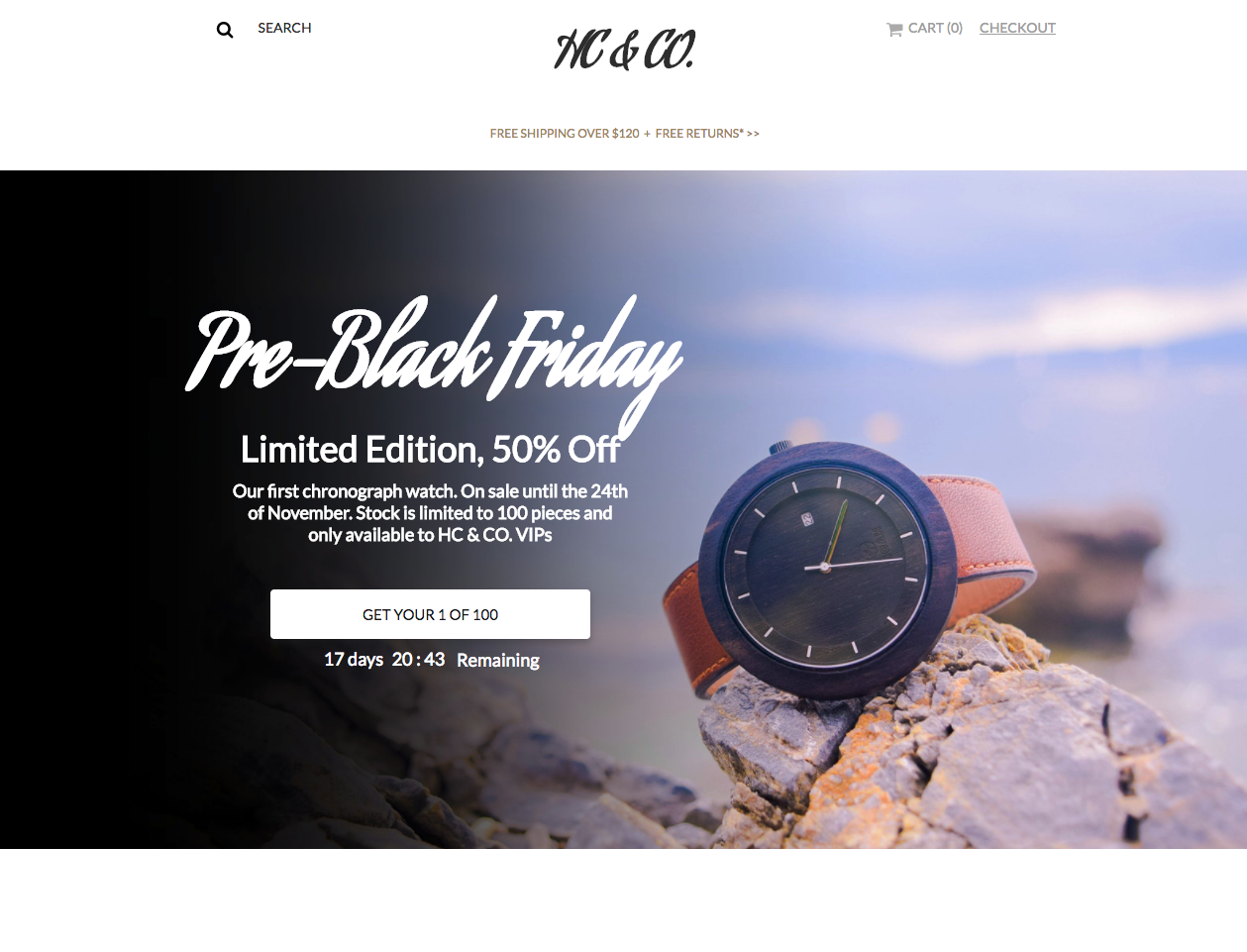
Task: Click the dark watch dial face
Action: (826, 567)
